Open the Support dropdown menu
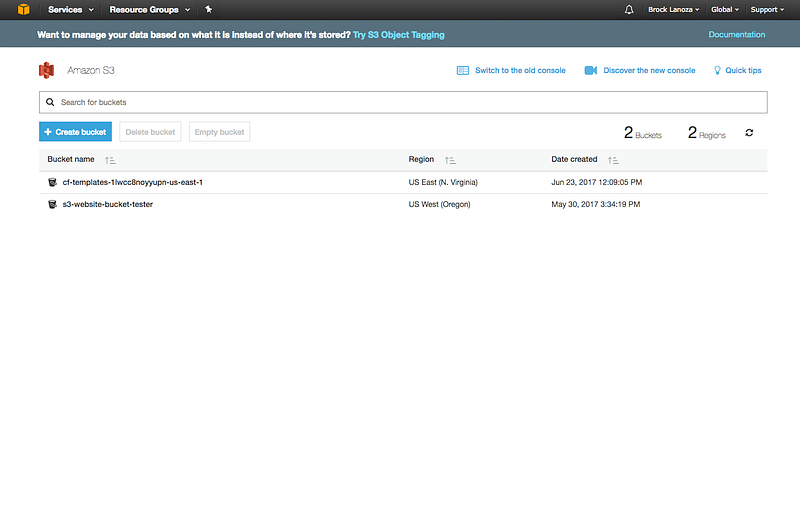Image resolution: width=800 pixels, height=522 pixels. (767, 10)
